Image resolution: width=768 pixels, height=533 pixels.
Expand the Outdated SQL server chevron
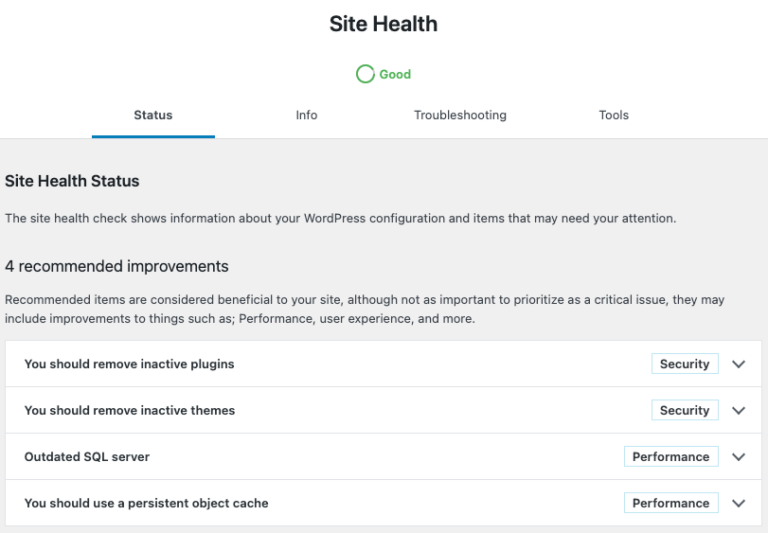[739, 457]
